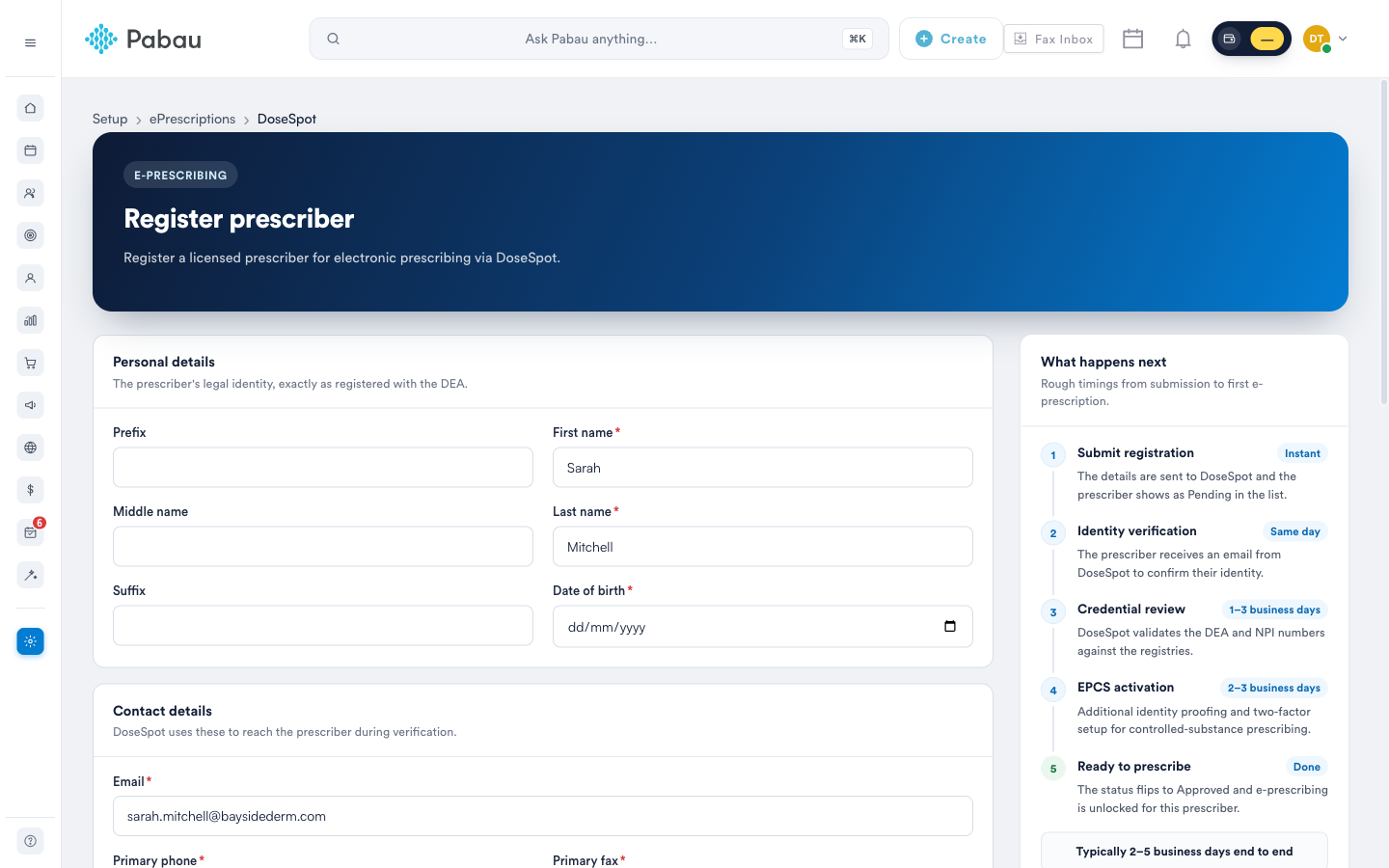
Task: Click the Typically 2–5 business days note
Action: click(x=1185, y=852)
